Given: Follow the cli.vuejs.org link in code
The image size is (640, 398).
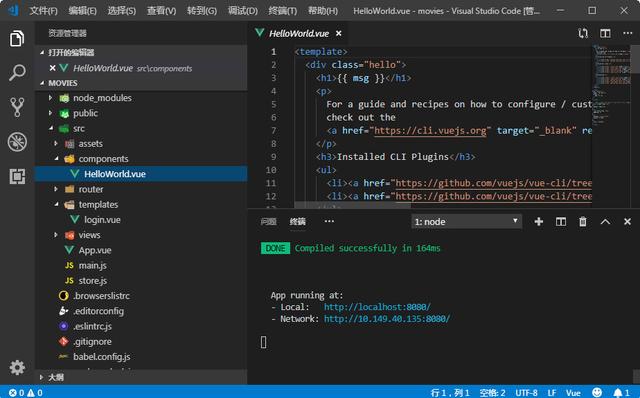Looking at the screenshot, I should (430, 131).
